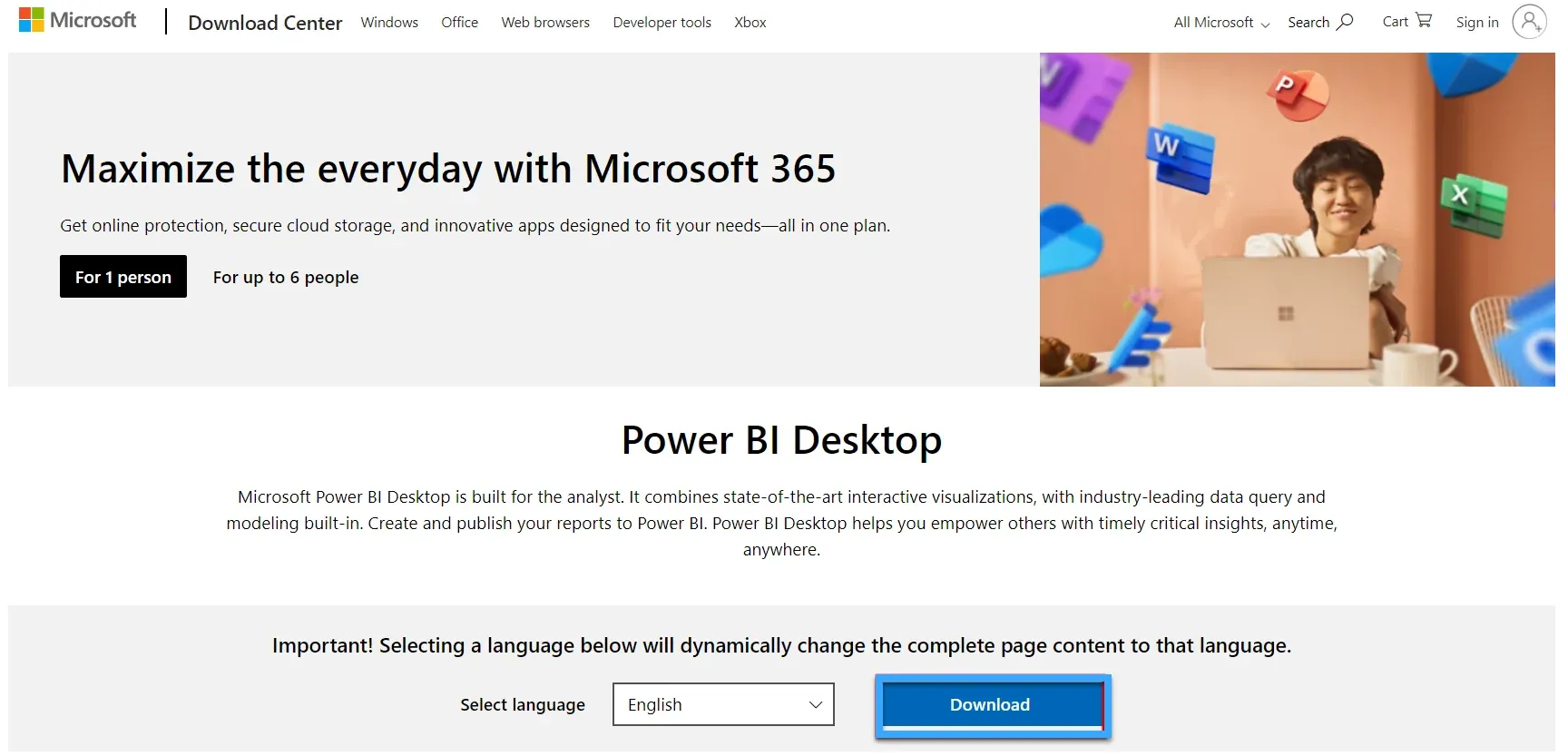
Task: Click inside the language selection field
Action: tap(699, 704)
